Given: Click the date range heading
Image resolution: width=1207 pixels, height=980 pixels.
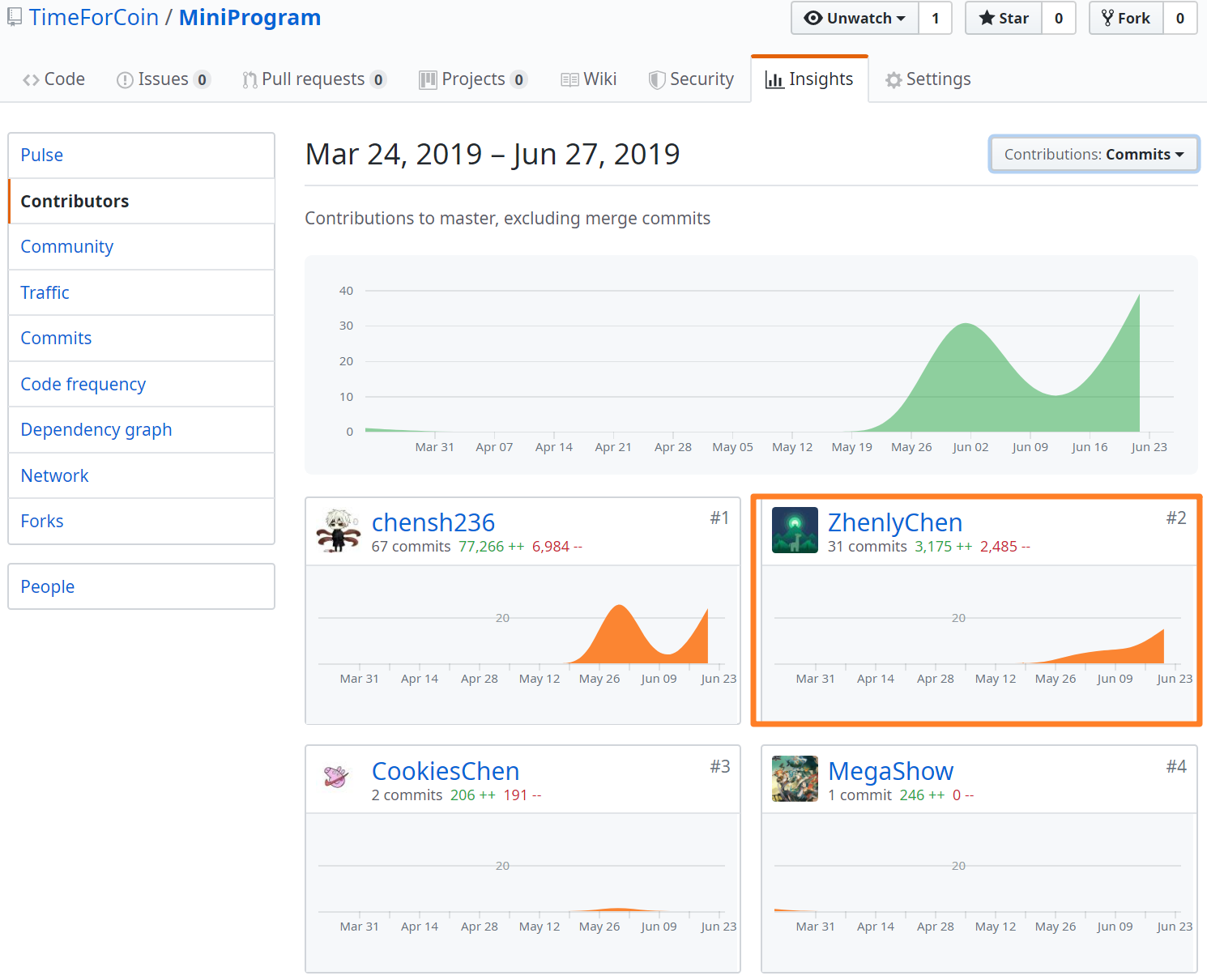Looking at the screenshot, I should coord(493,154).
